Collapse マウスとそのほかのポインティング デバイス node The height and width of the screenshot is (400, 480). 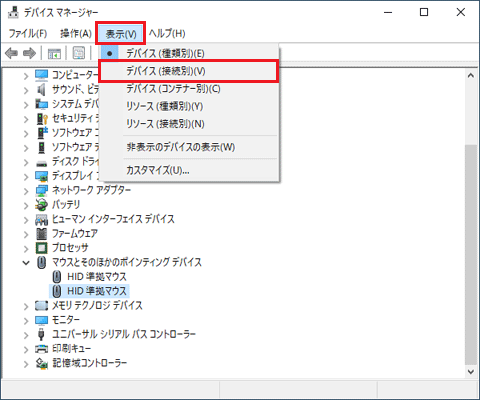[x=26, y=263]
